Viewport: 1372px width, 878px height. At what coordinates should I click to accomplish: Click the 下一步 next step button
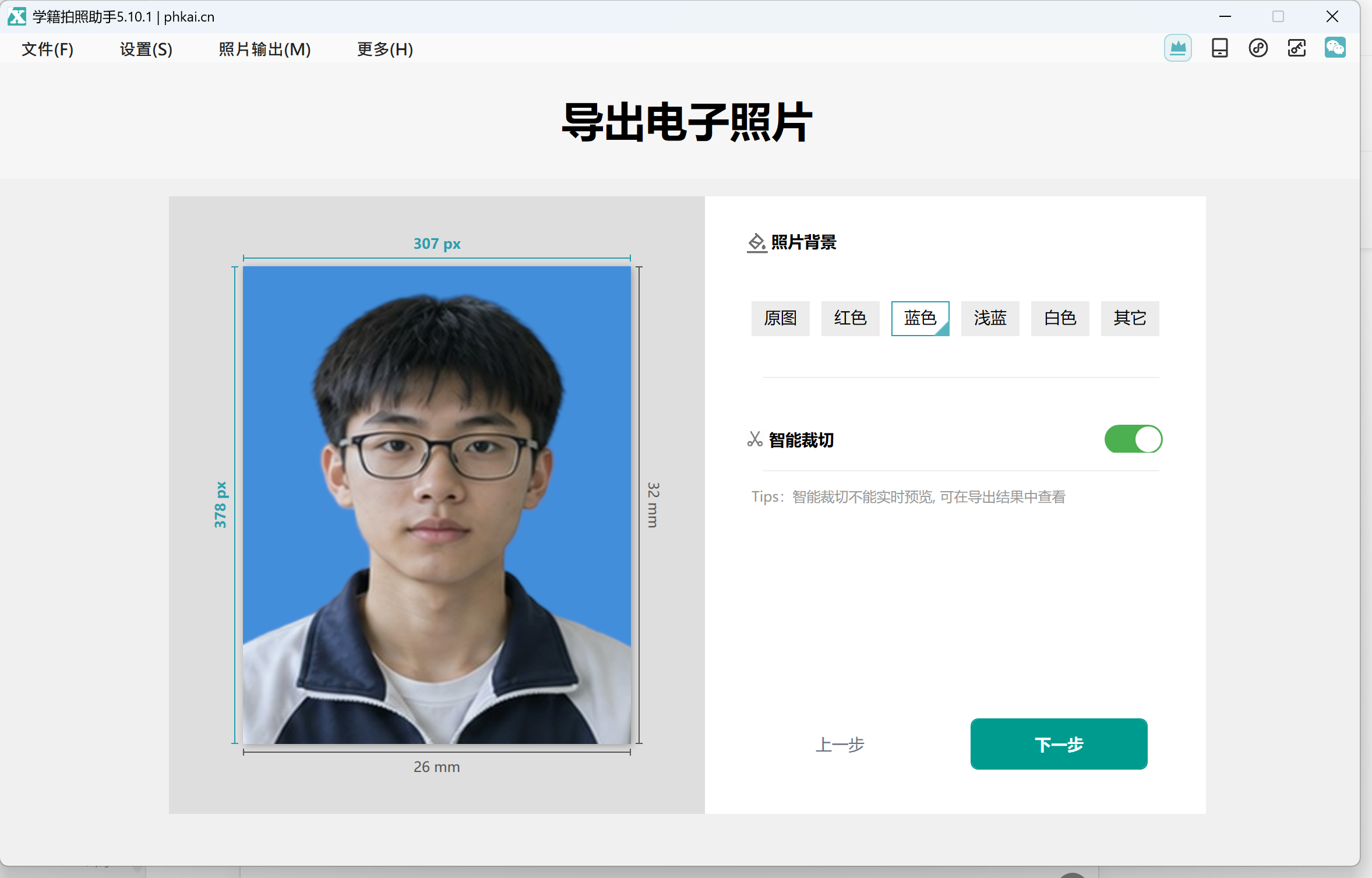[x=1059, y=744]
